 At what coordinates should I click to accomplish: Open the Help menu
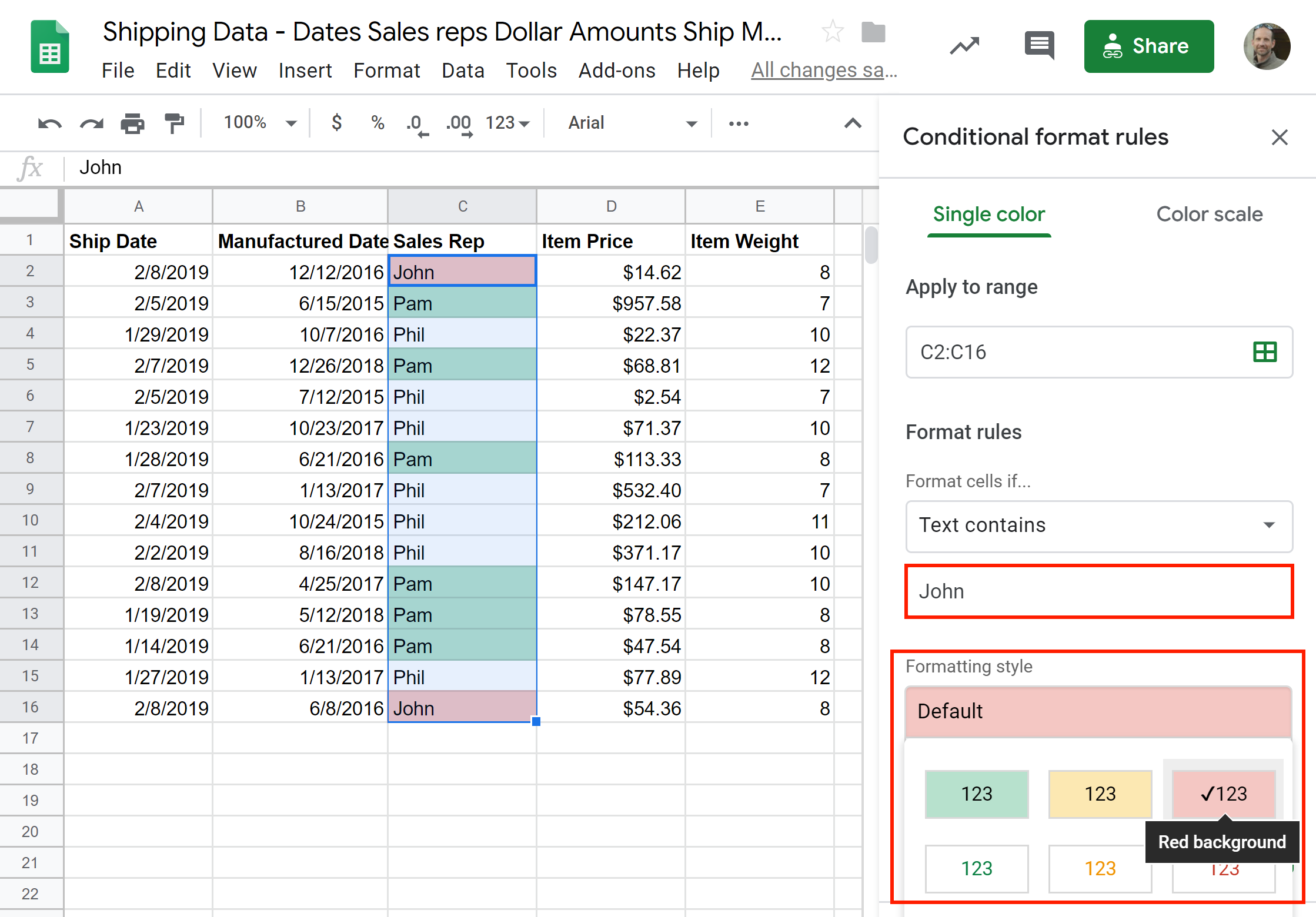pyautogui.click(x=698, y=71)
